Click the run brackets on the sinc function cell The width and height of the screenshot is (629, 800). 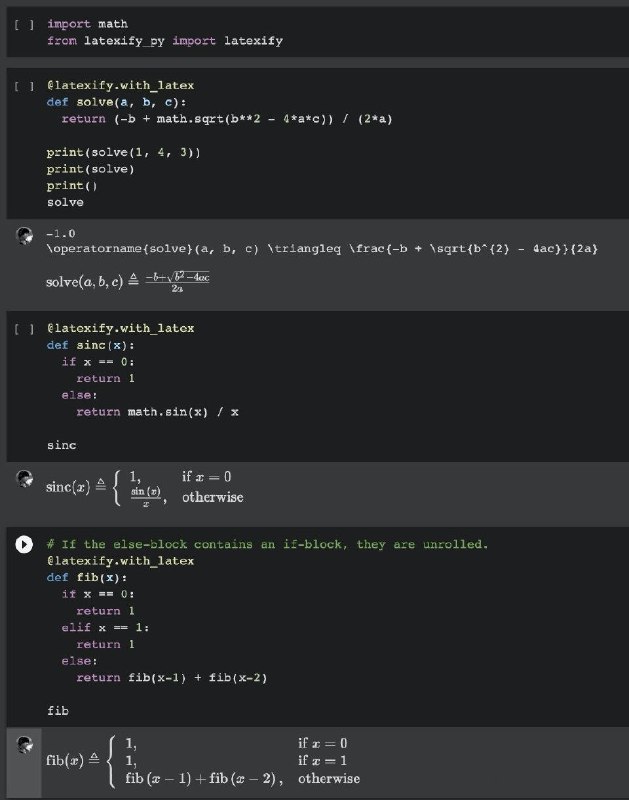(23, 327)
